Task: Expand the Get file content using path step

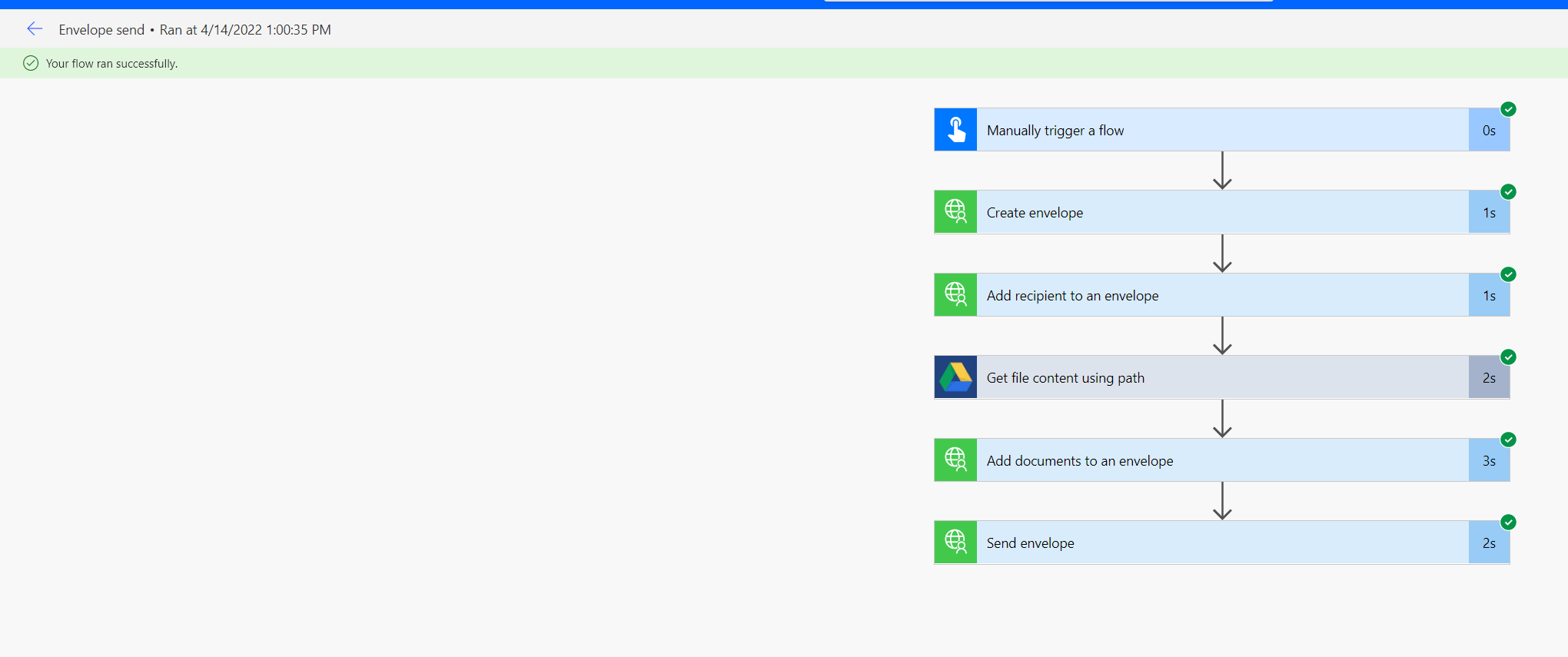Action: (x=1222, y=377)
